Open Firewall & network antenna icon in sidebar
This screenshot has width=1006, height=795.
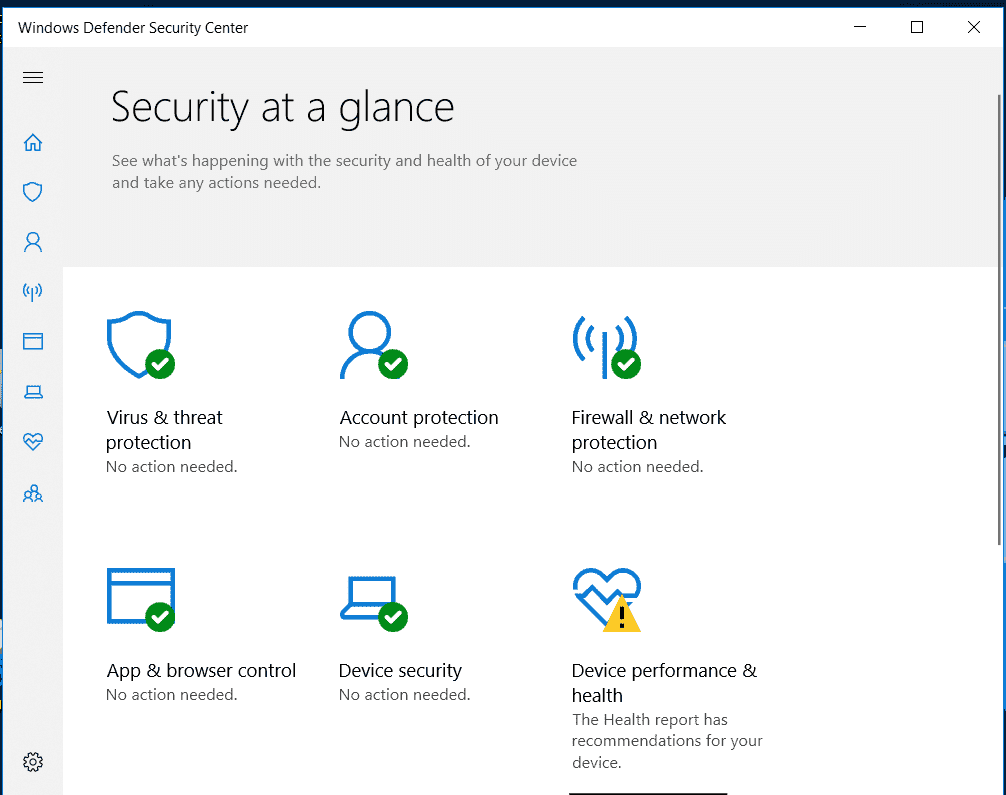click(x=33, y=292)
